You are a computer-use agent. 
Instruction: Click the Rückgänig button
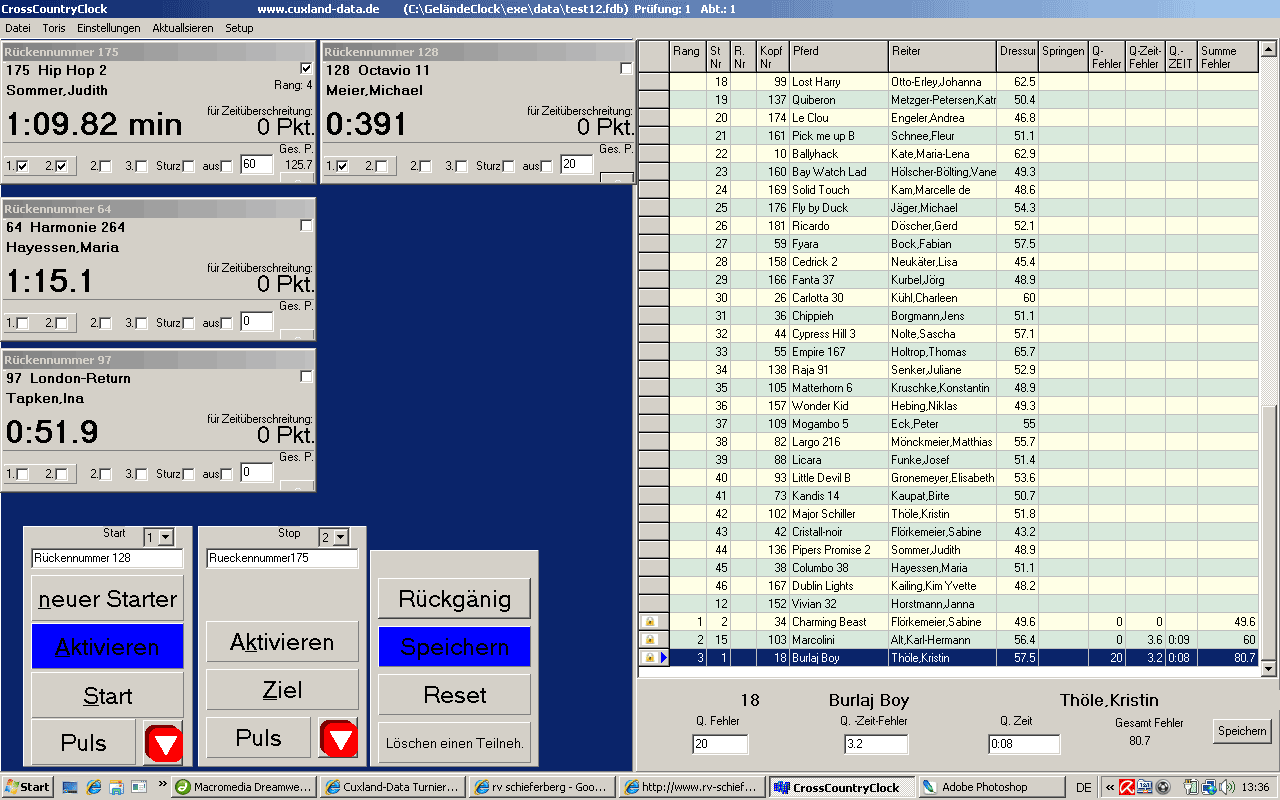[x=454, y=599]
